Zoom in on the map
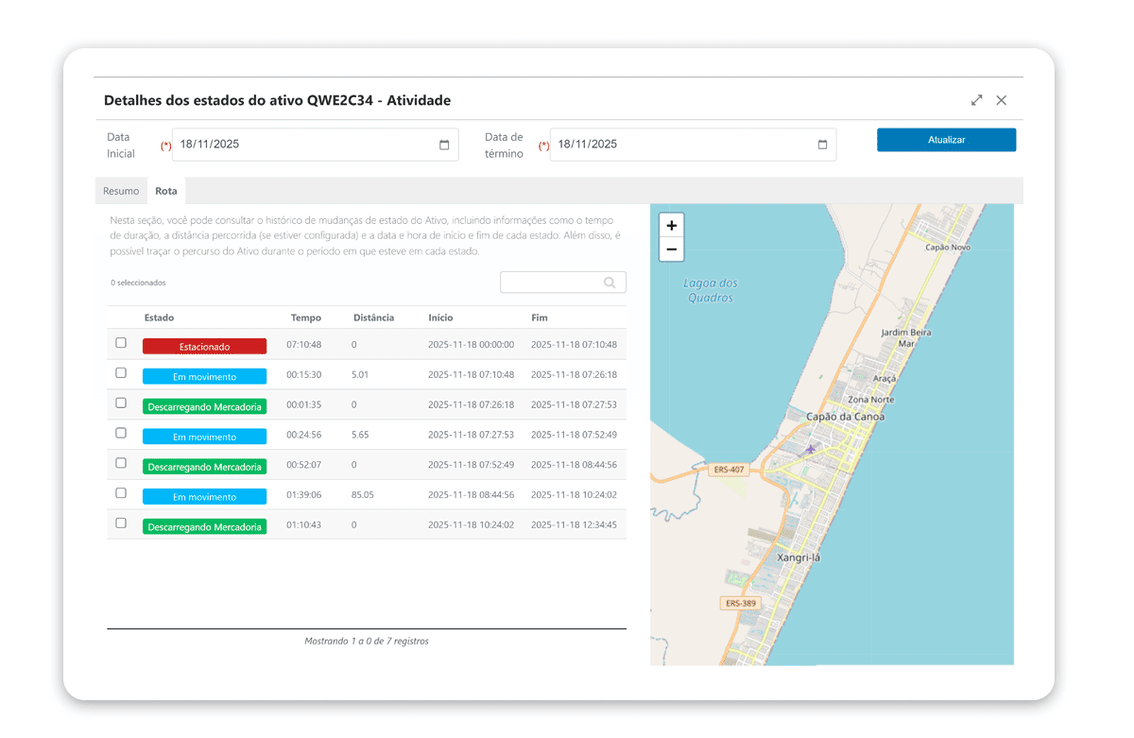 tap(671, 225)
